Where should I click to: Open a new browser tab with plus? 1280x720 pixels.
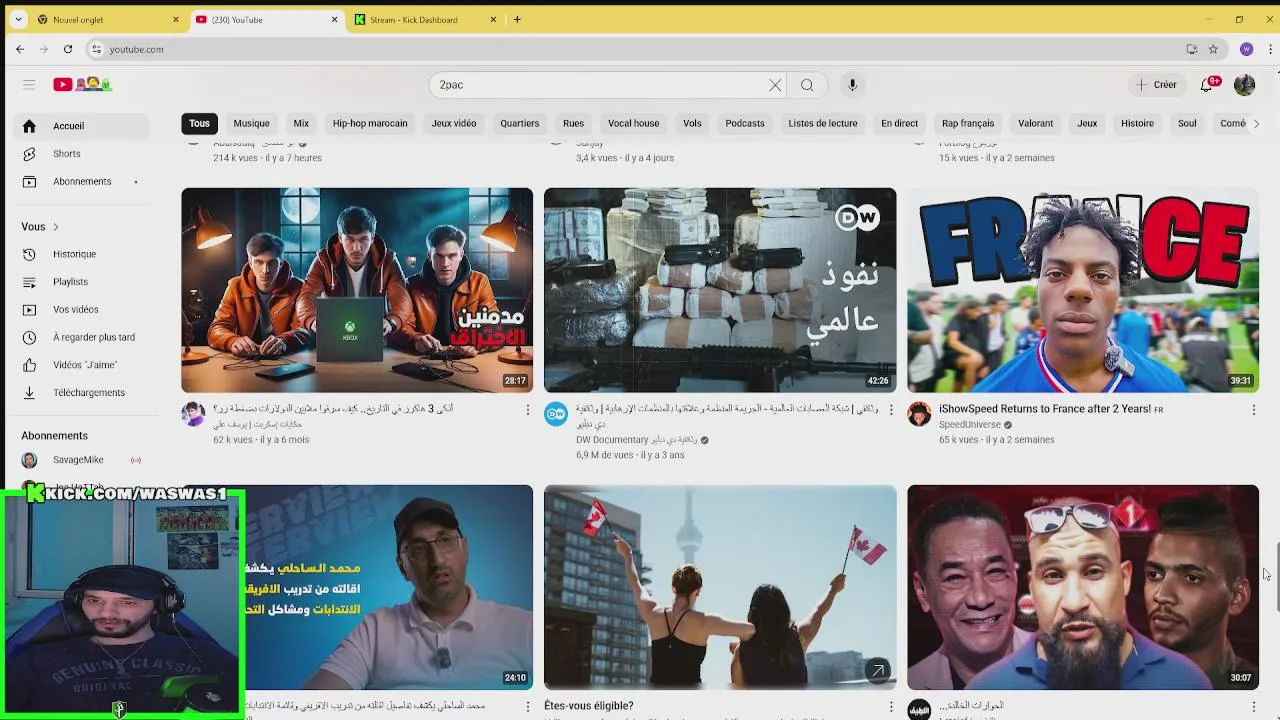point(517,19)
